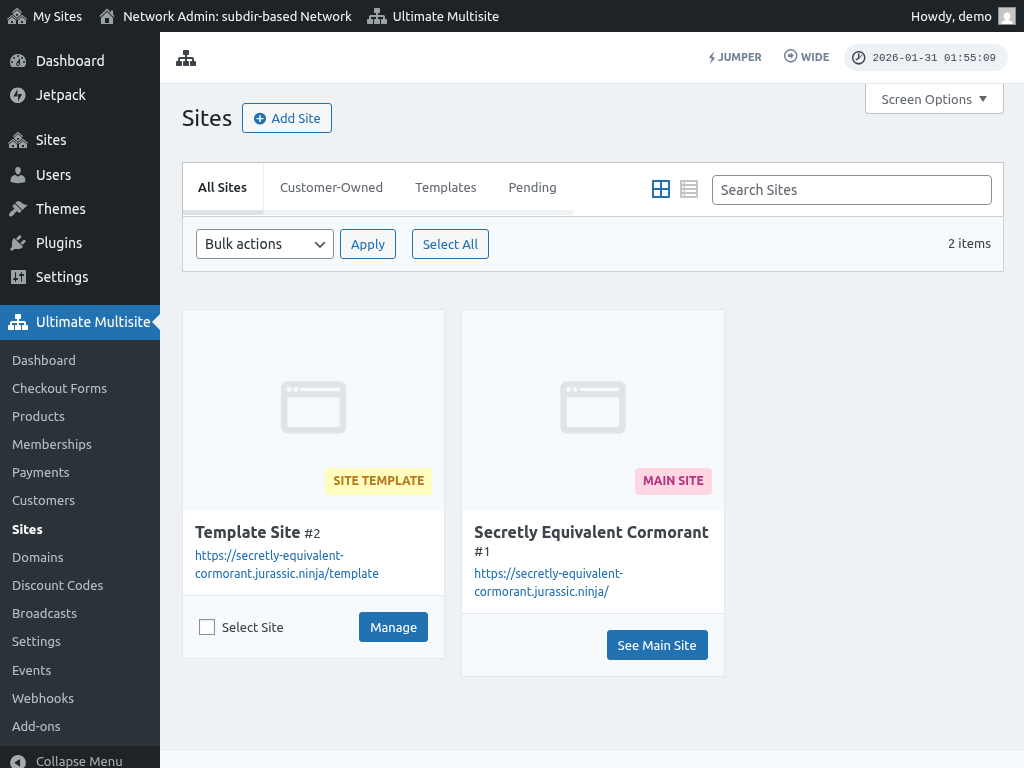
Task: Click the Secretly Equivalent Cormorant title
Action: tap(591, 532)
